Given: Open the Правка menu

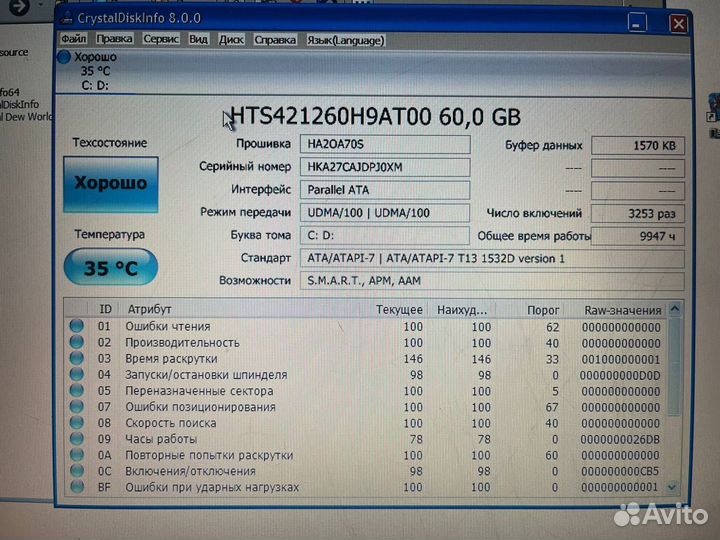Looking at the screenshot, I should (114, 39).
